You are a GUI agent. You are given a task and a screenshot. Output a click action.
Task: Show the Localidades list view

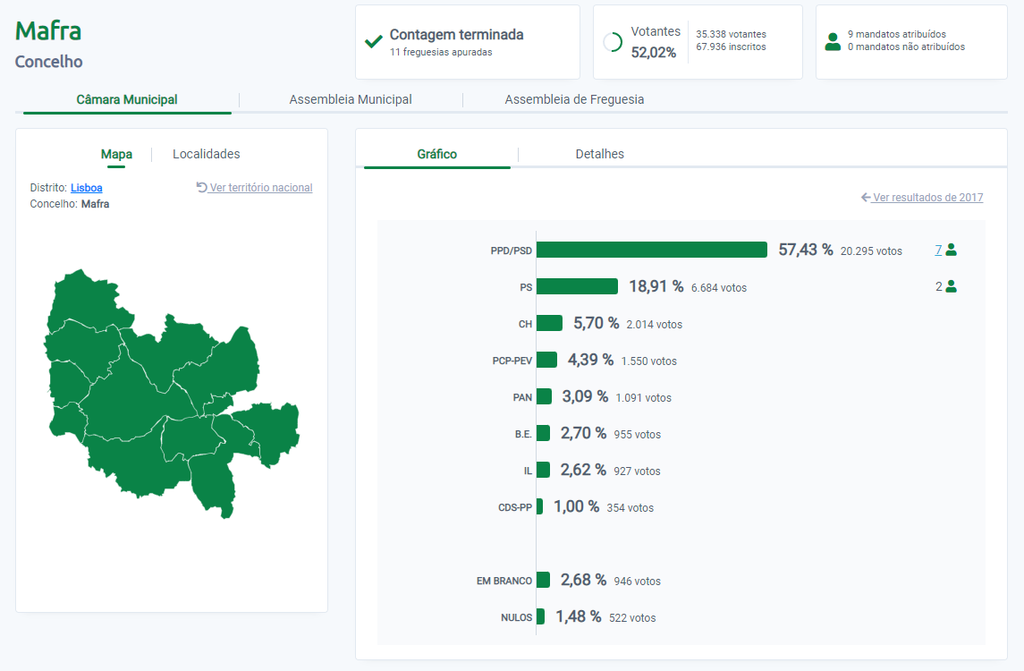206,154
